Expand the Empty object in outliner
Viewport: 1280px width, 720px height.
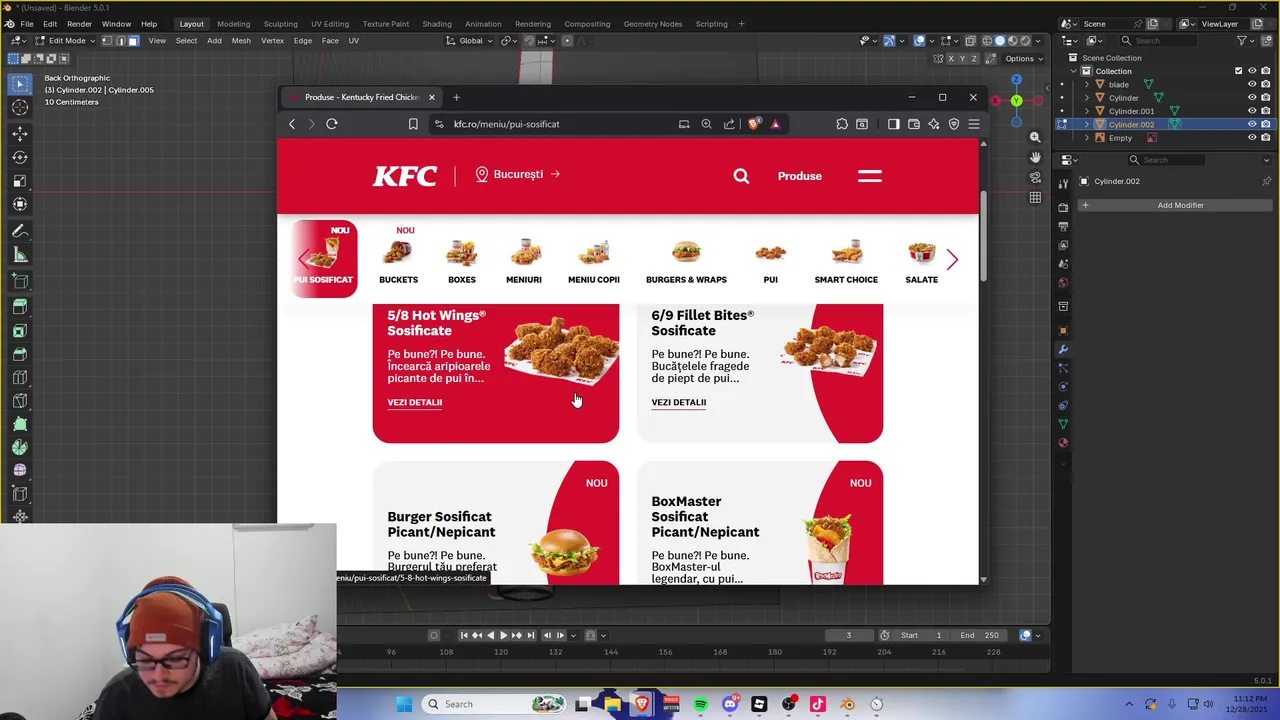click(1087, 138)
